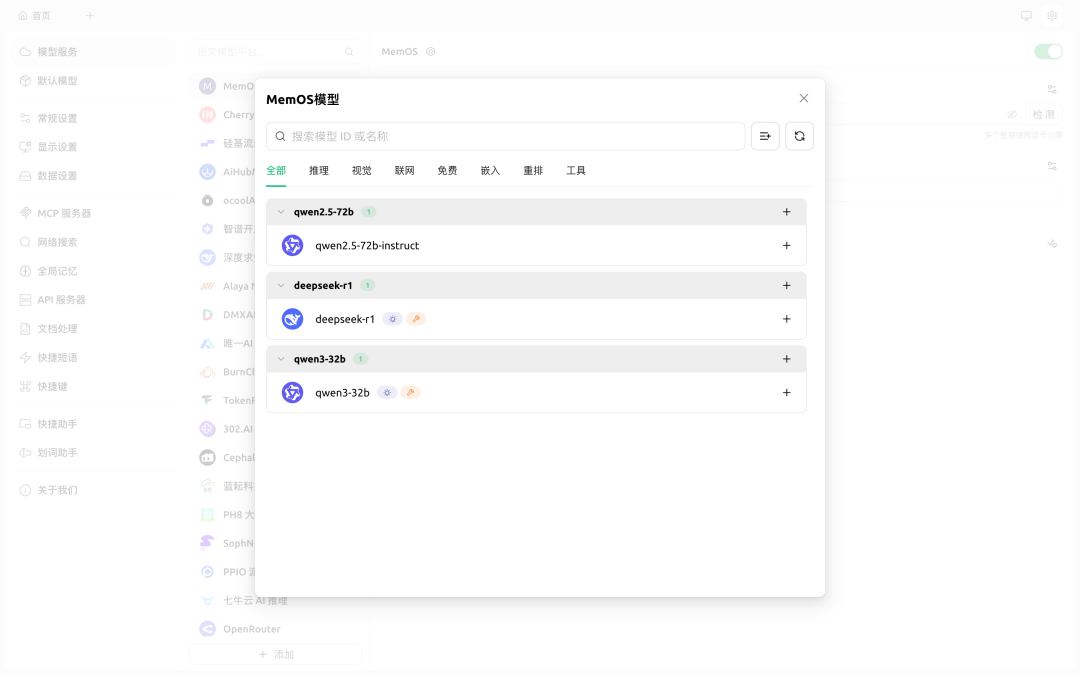Select OpenRouter in provider list
Image resolution: width=1080 pixels, height=675 pixels.
[276, 629]
